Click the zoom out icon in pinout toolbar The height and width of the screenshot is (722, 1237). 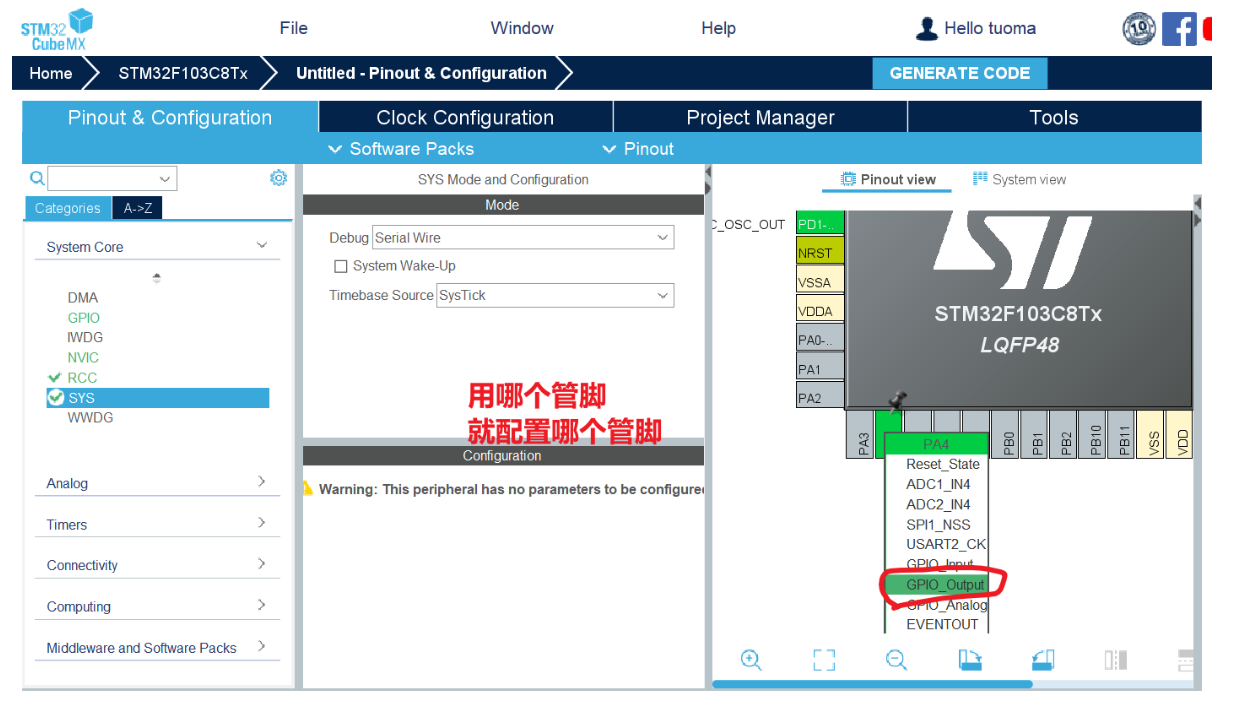click(x=896, y=660)
